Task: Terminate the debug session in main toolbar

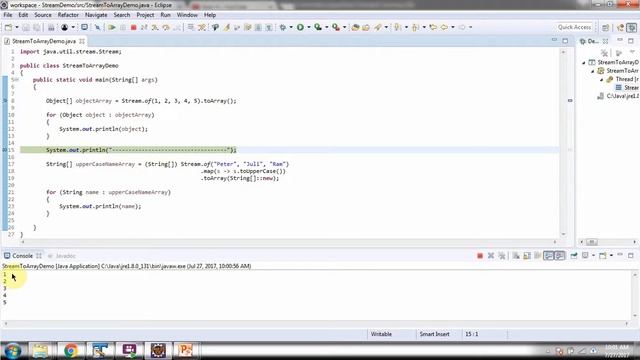Action: [x=133, y=27]
